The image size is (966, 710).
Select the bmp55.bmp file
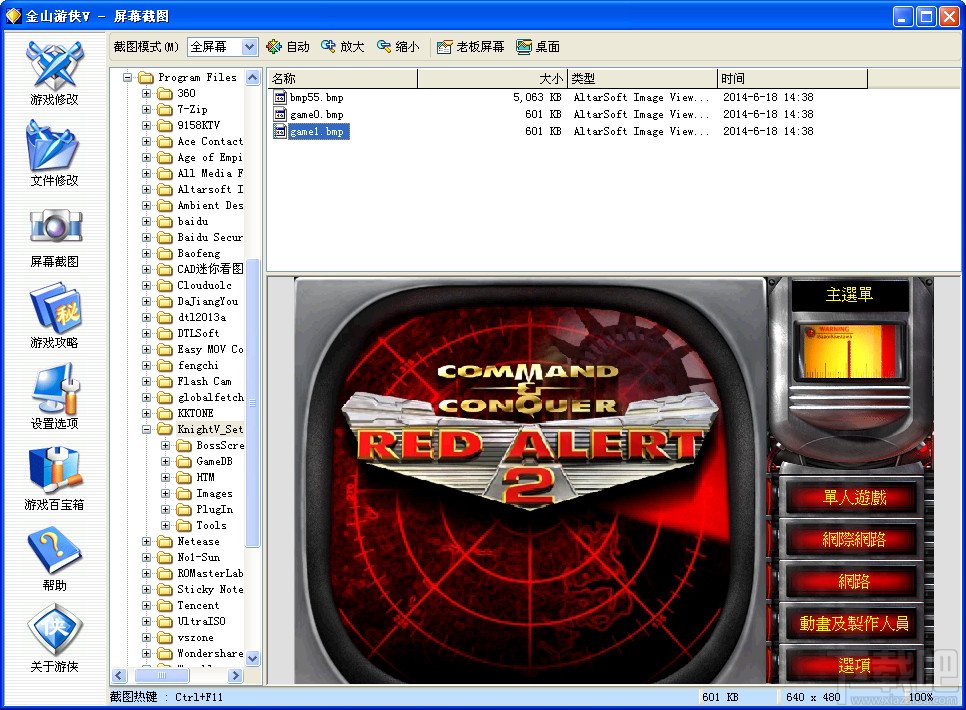(316, 98)
